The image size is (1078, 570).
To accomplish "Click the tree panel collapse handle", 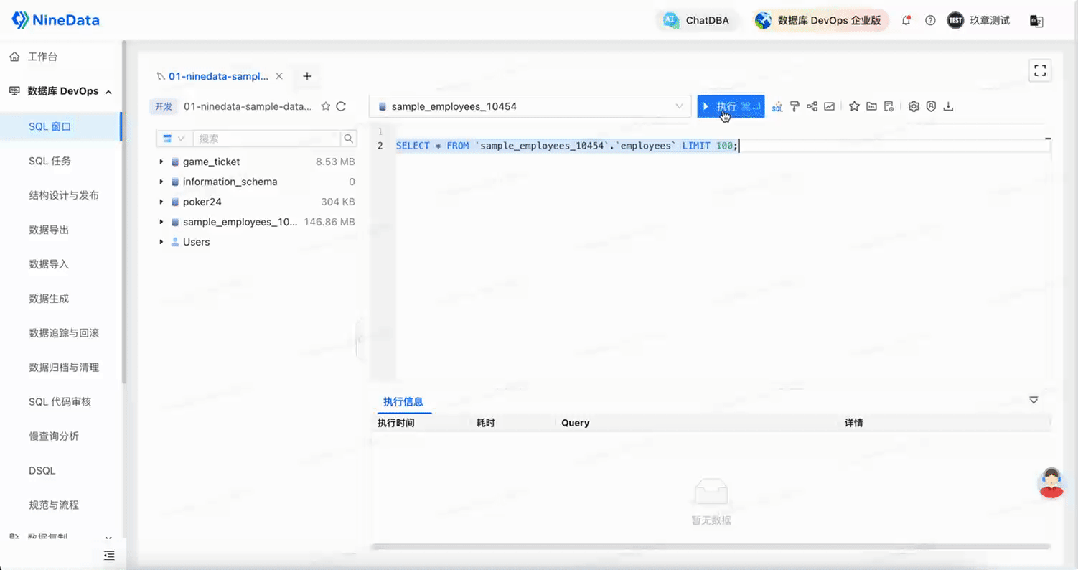I will tap(359, 340).
